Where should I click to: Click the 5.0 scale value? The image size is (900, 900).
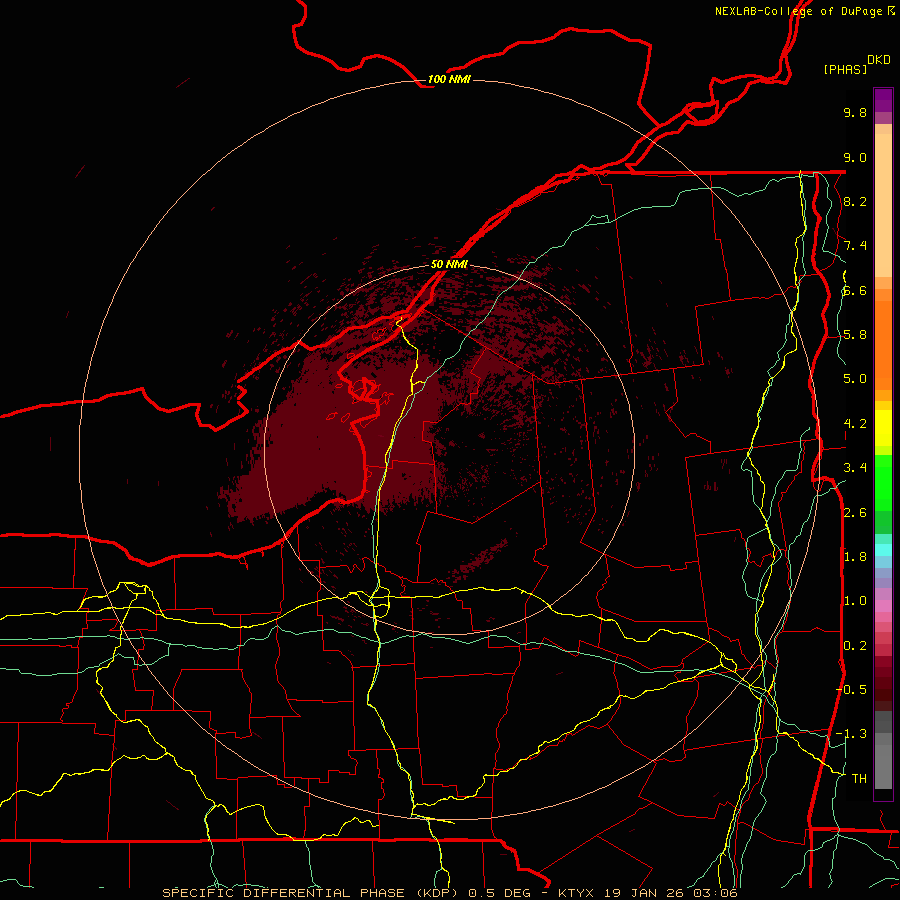coord(855,379)
